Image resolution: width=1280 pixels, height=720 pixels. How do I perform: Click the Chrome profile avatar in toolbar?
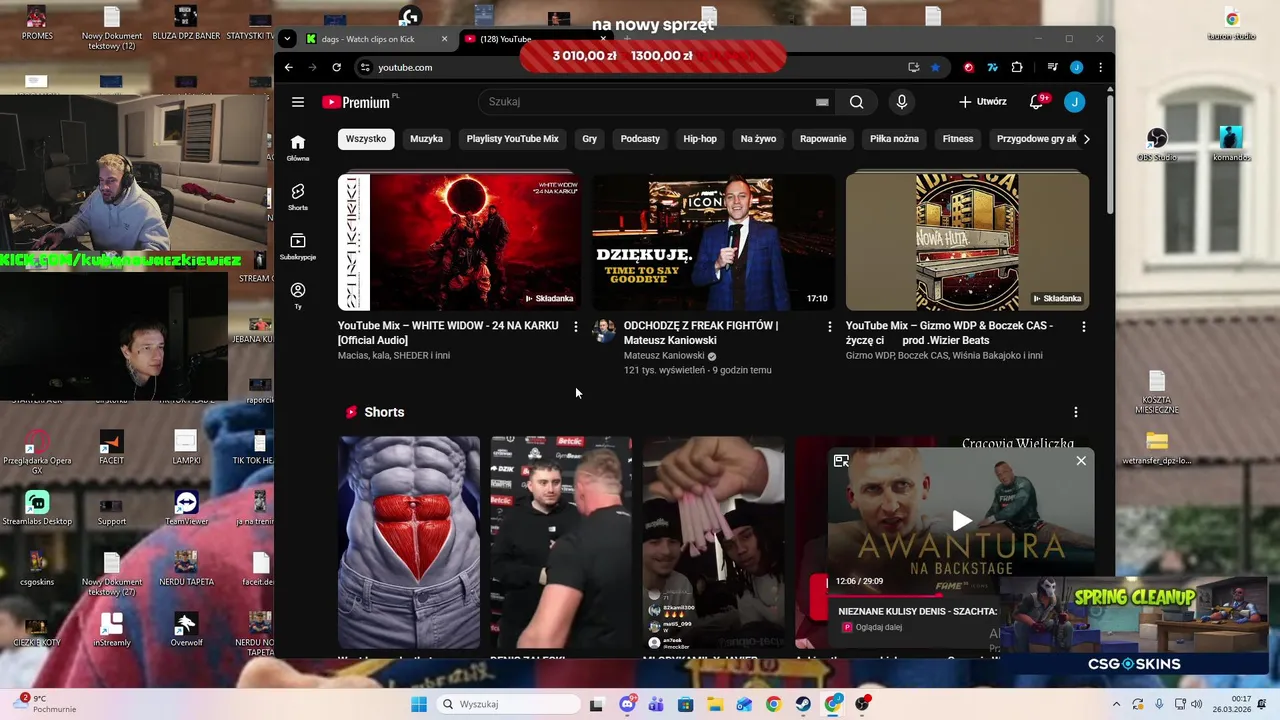pos(1076,67)
